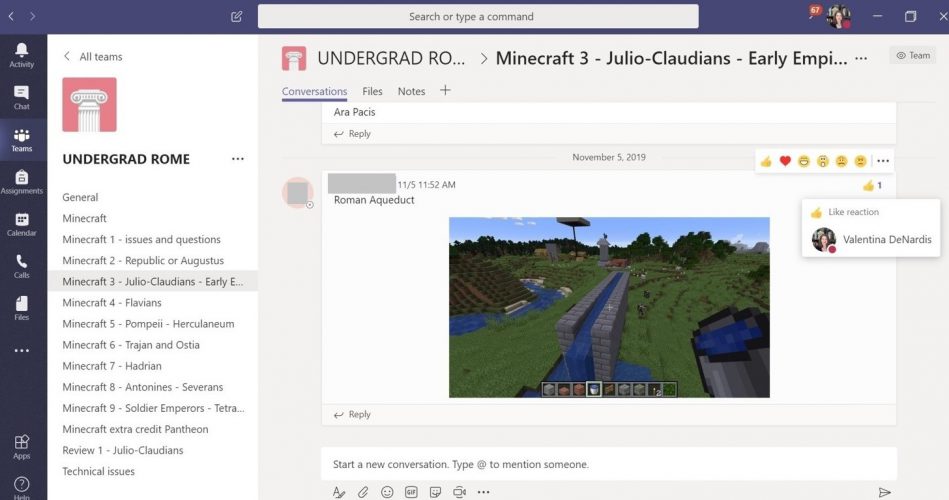The height and width of the screenshot is (500, 949).
Task: Click the Search or type a command box
Action: pyautogui.click(x=478, y=16)
